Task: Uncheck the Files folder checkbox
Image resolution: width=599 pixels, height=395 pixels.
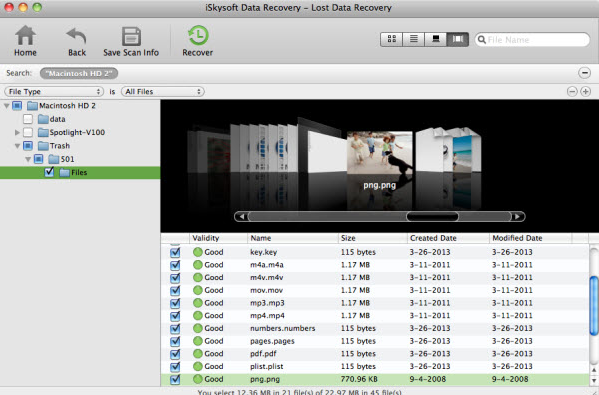Action: coord(49,172)
